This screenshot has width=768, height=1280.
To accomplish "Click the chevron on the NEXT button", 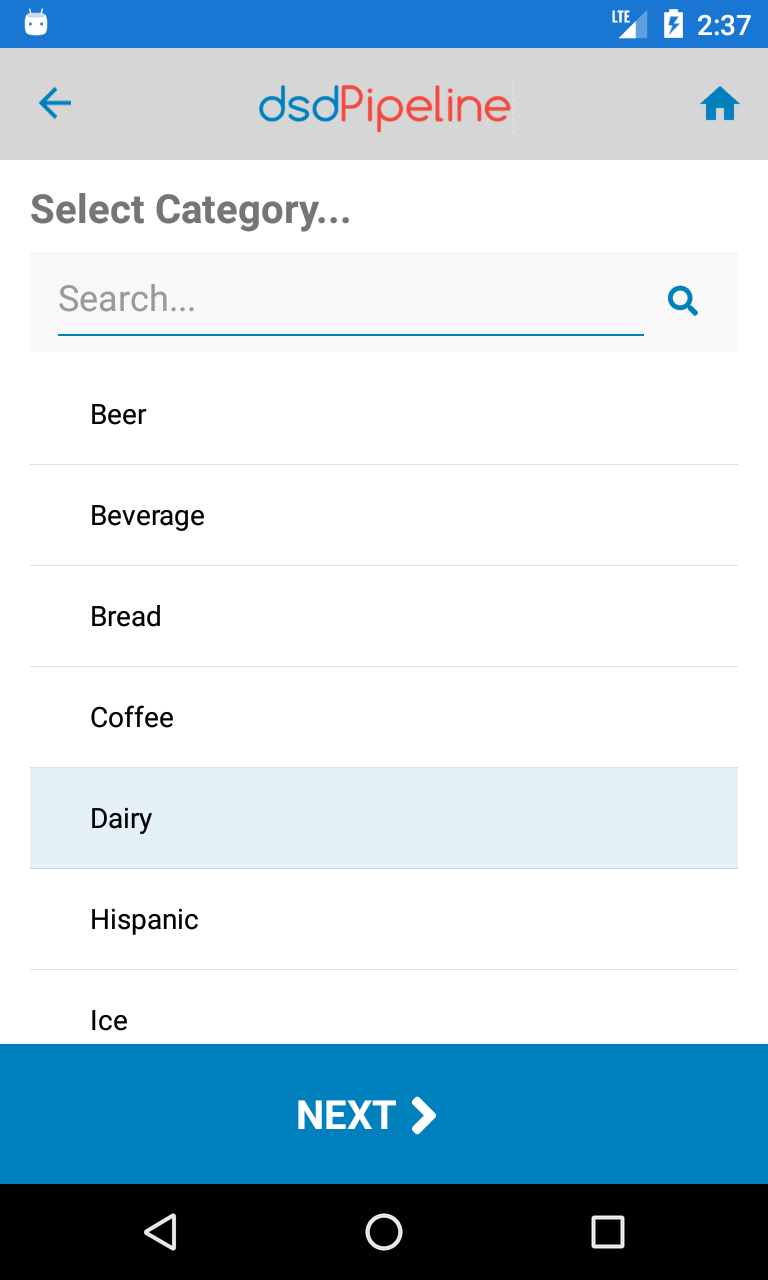I will tap(424, 1115).
